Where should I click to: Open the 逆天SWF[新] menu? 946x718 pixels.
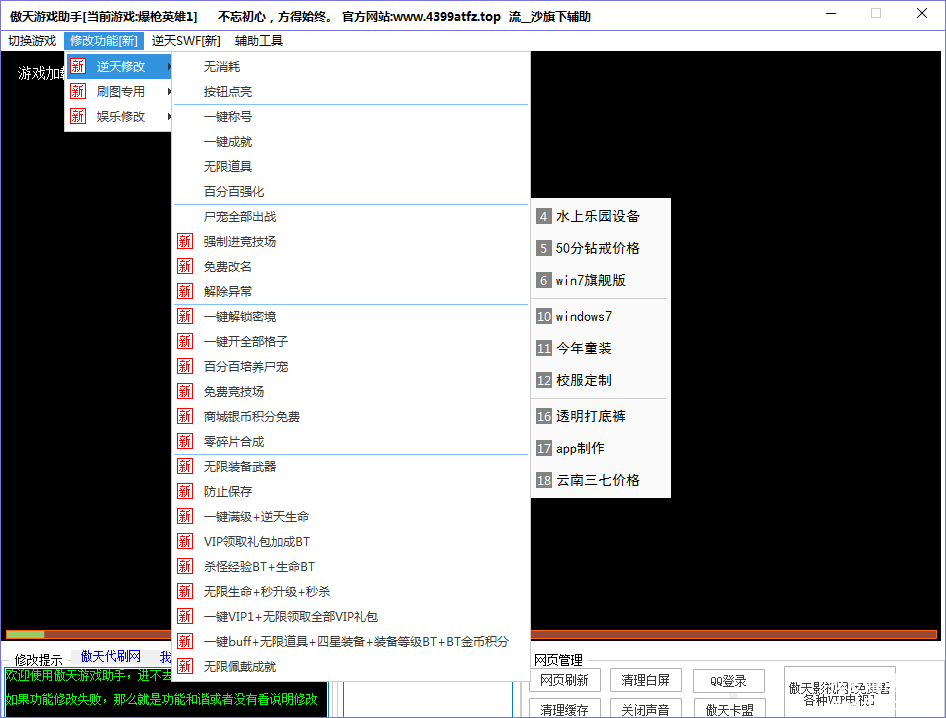pos(186,40)
